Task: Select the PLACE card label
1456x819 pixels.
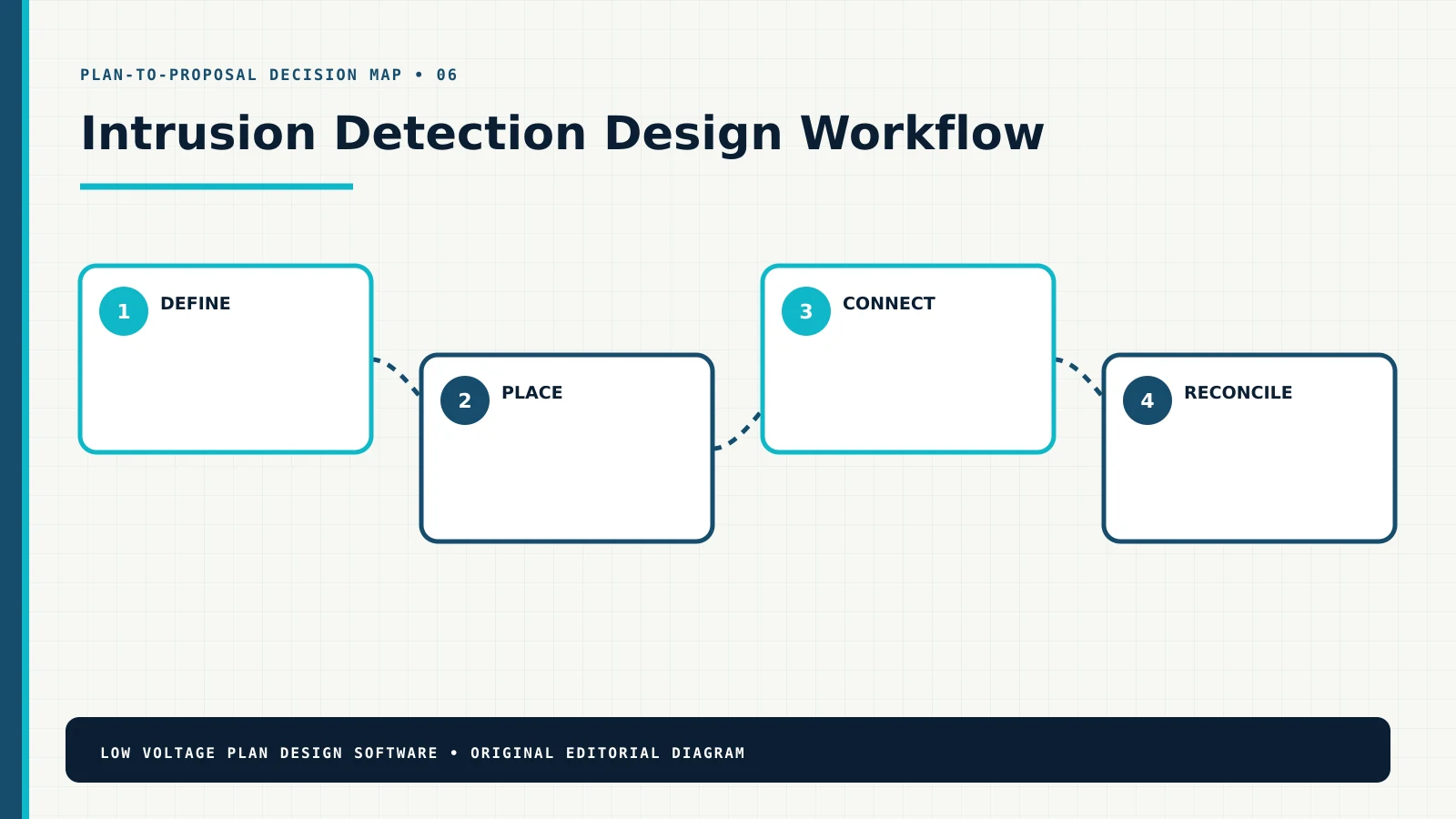Action: tap(532, 392)
